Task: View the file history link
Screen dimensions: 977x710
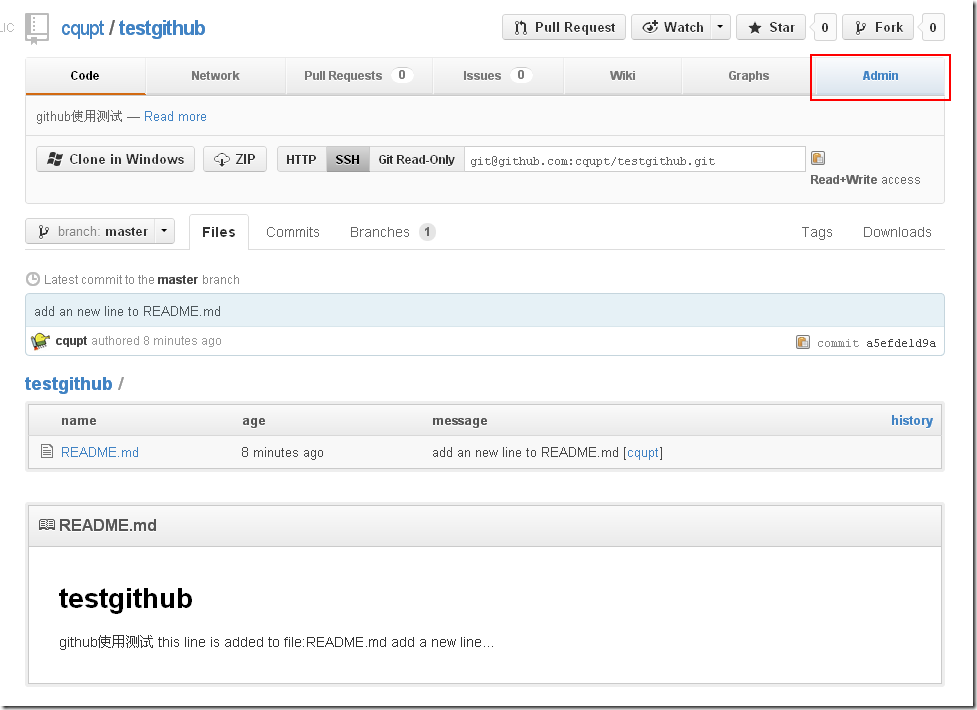Action: pyautogui.click(x=912, y=420)
